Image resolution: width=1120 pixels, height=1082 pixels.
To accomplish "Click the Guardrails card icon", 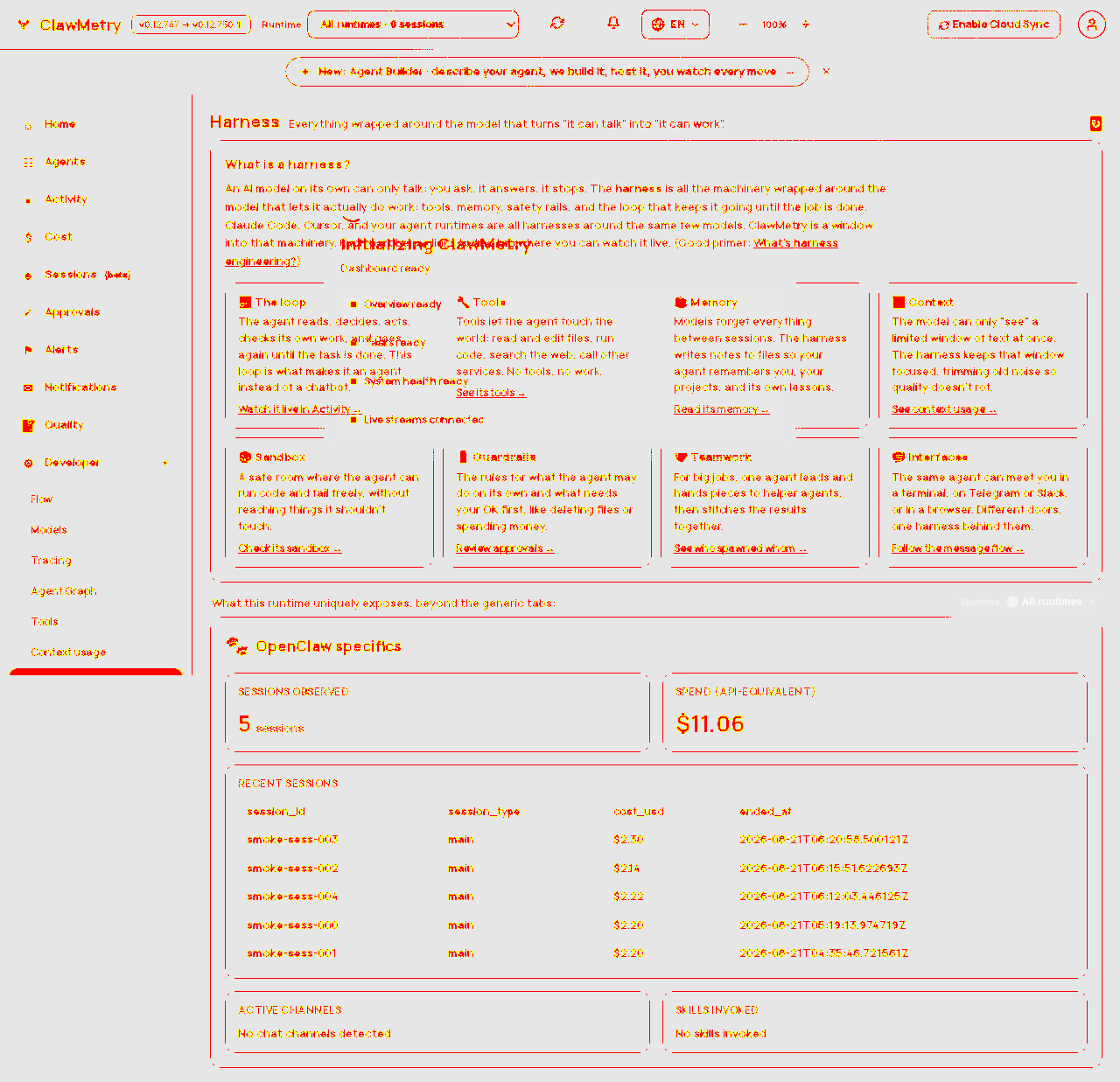I will (463, 457).
